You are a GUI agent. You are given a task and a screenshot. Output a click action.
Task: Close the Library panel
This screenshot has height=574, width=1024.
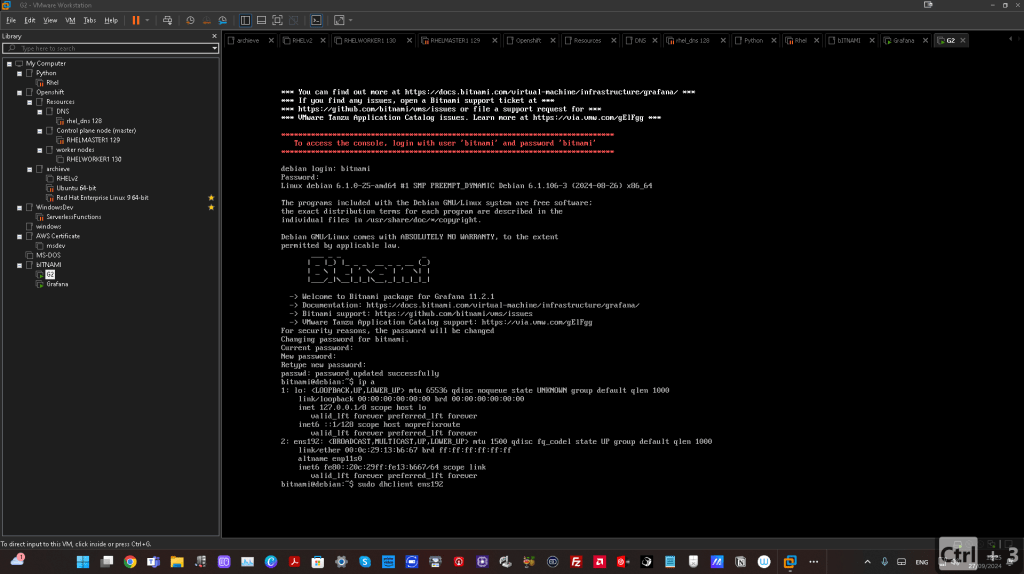(x=214, y=36)
